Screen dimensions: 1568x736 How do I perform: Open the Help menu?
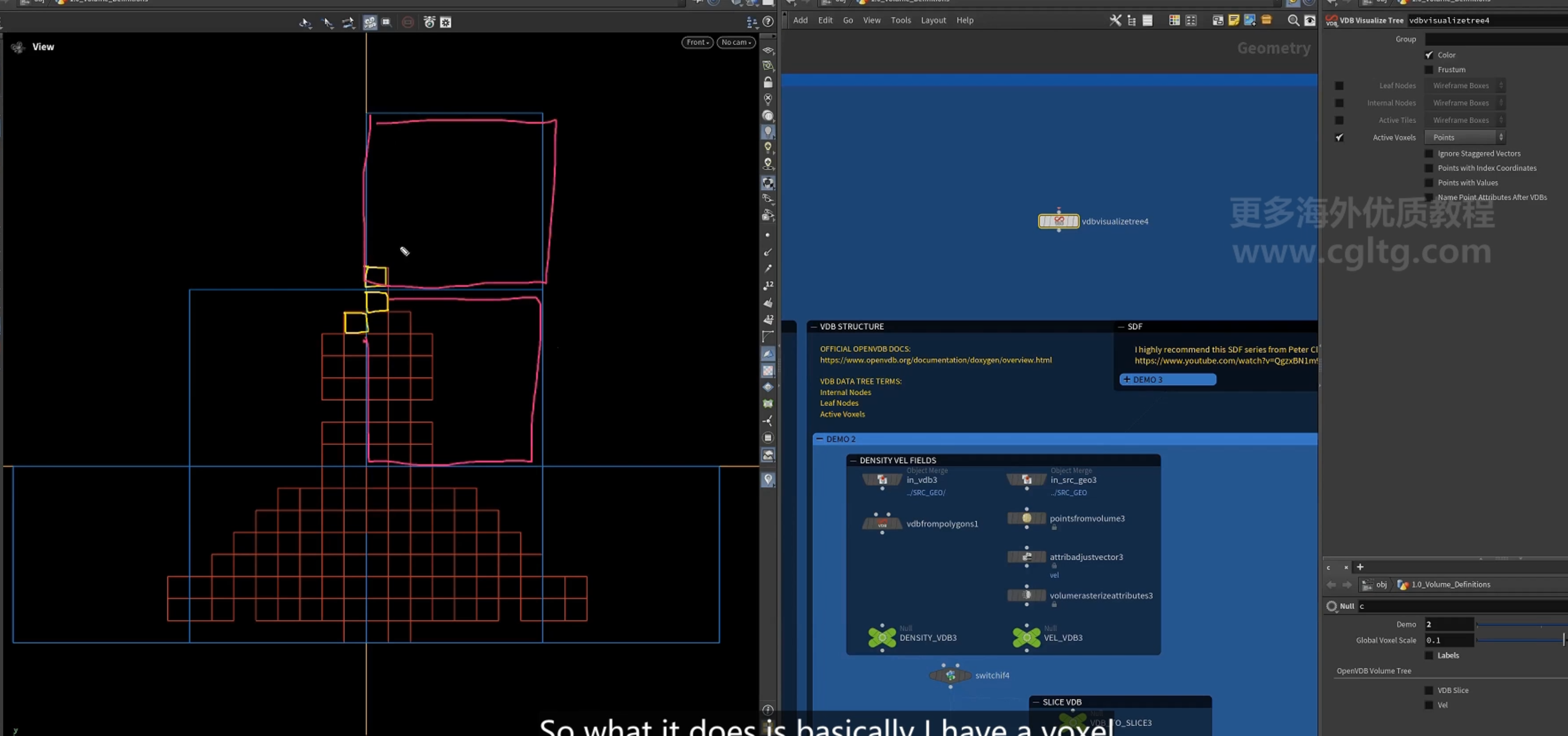tap(964, 20)
